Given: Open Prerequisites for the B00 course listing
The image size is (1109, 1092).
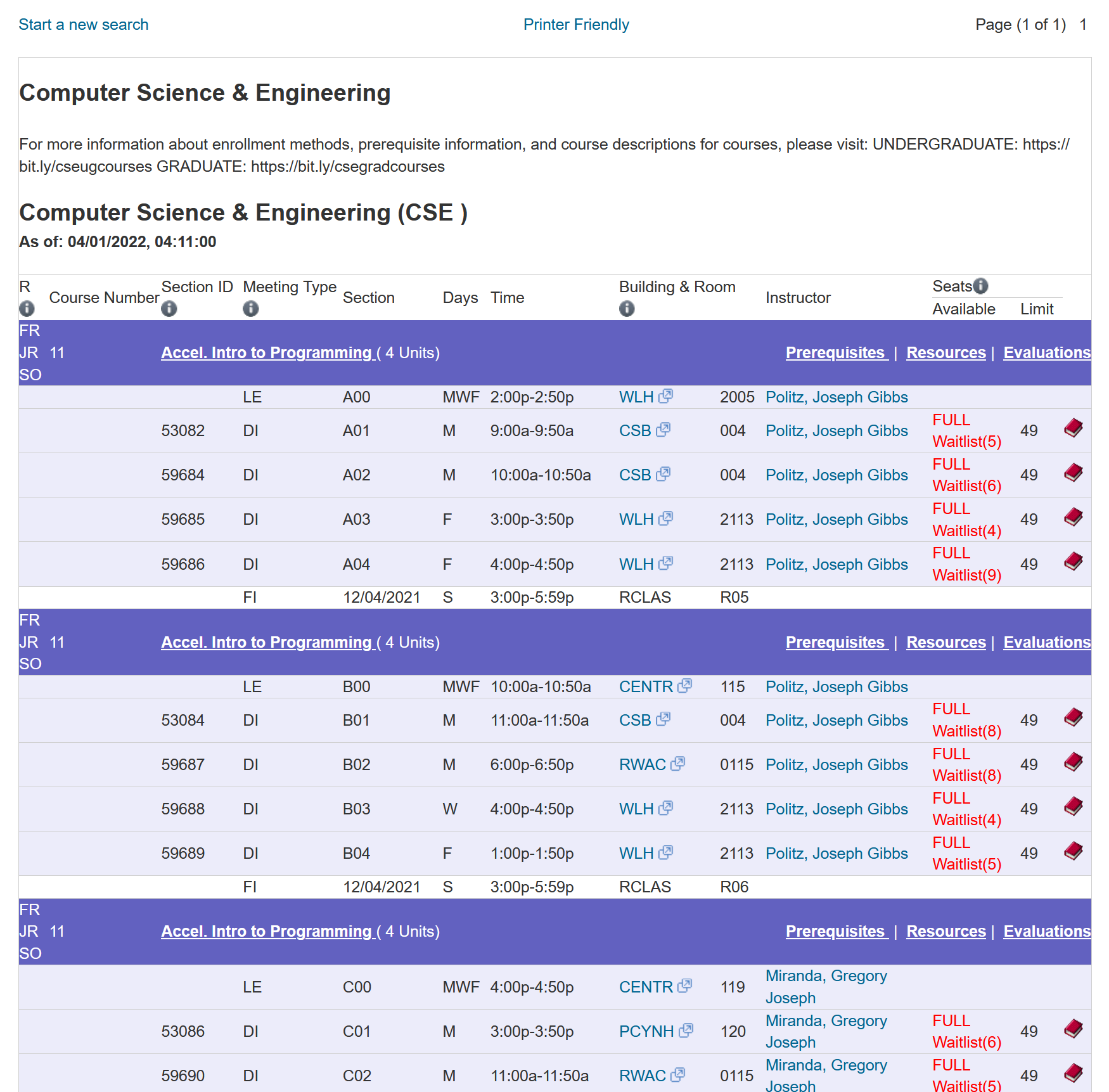Looking at the screenshot, I should click(x=835, y=643).
